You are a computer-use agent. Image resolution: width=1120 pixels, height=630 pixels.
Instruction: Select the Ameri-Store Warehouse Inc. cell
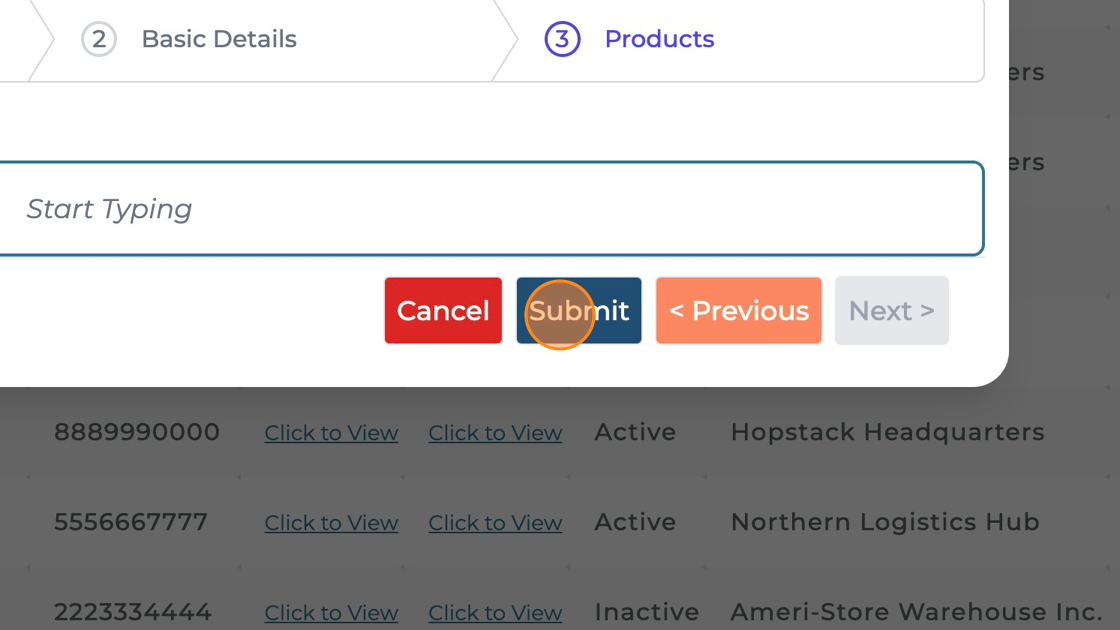coord(916,611)
